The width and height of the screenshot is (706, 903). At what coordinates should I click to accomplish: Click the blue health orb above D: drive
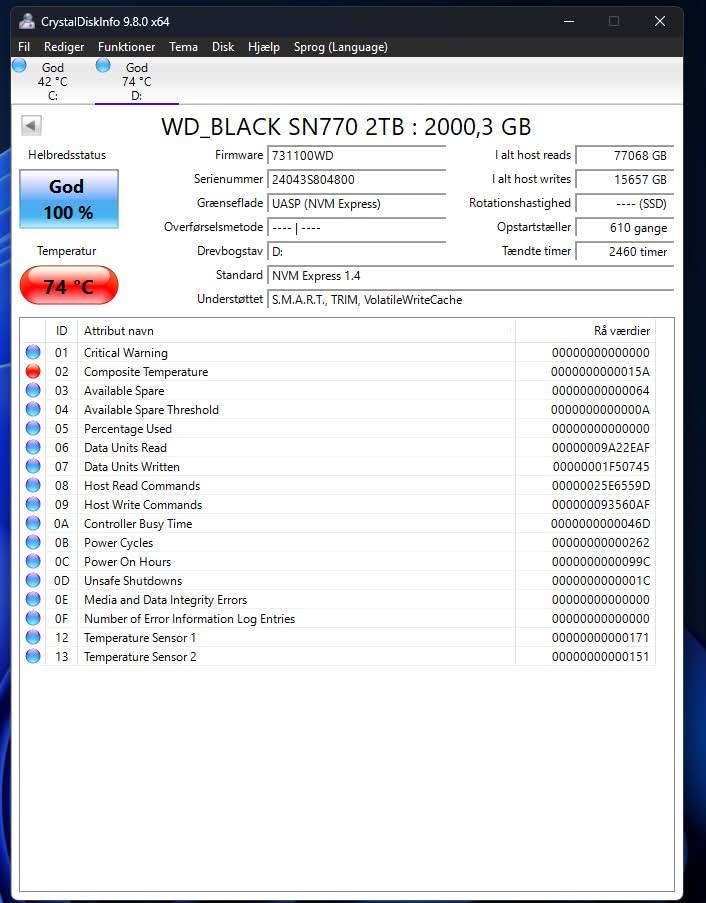103,65
